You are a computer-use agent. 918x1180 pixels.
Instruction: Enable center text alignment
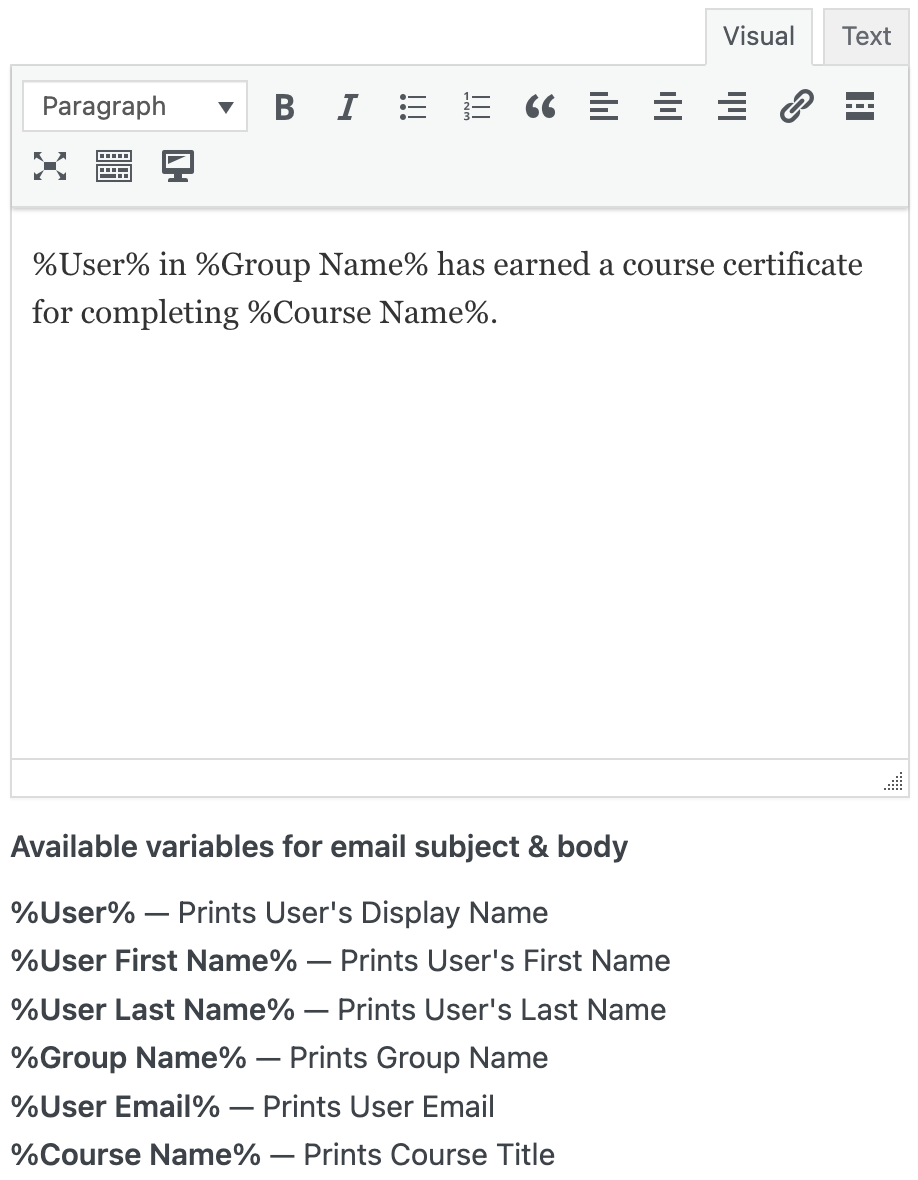(668, 106)
